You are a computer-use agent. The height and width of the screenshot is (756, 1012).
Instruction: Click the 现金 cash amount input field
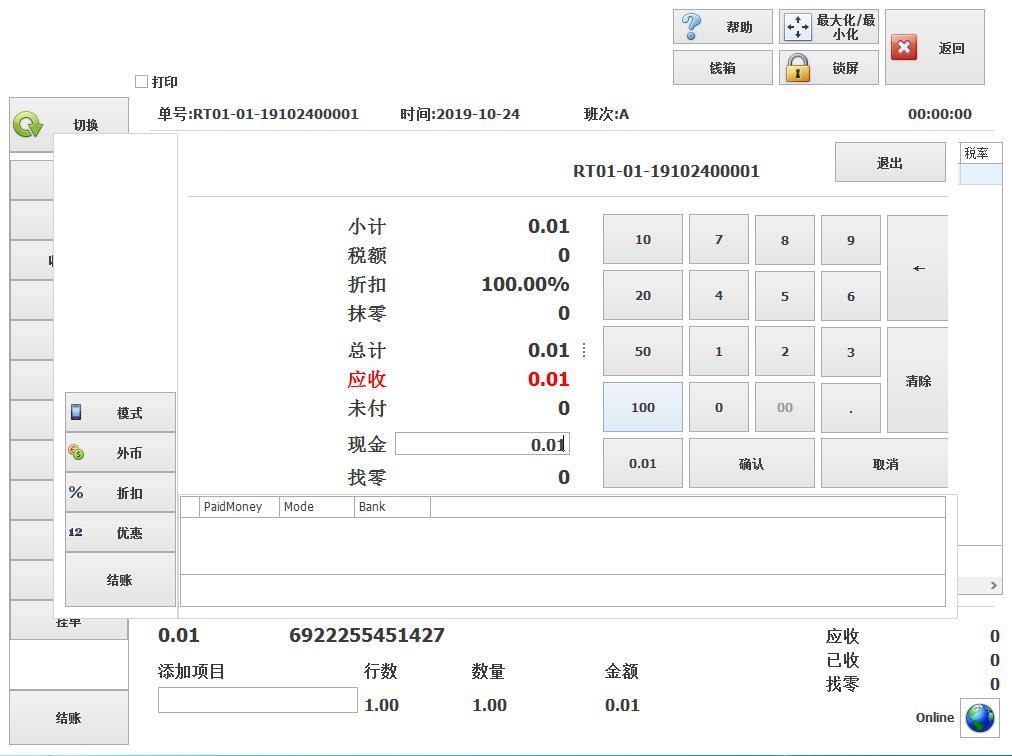482,444
